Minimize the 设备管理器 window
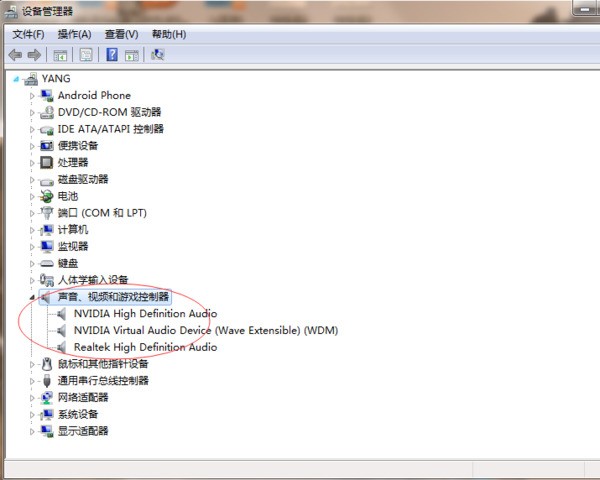Screen dimensions: 600x480 585,8
